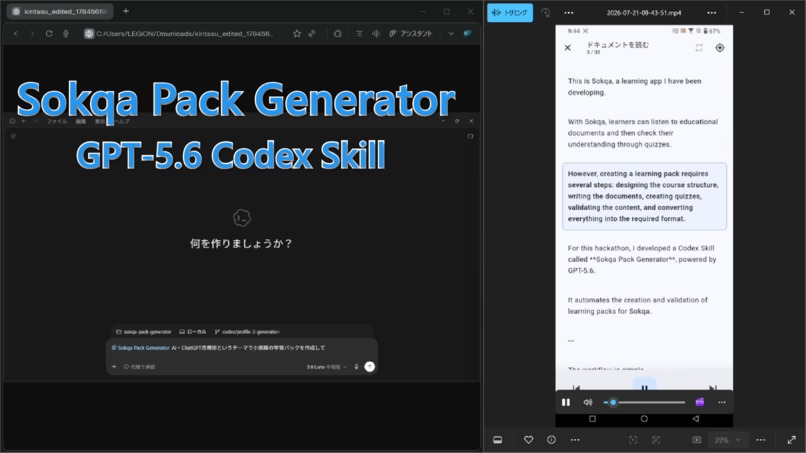Image resolution: width=806 pixels, height=453 pixels.
Task: Tap the Android recents square button
Action: pyautogui.click(x=592, y=419)
